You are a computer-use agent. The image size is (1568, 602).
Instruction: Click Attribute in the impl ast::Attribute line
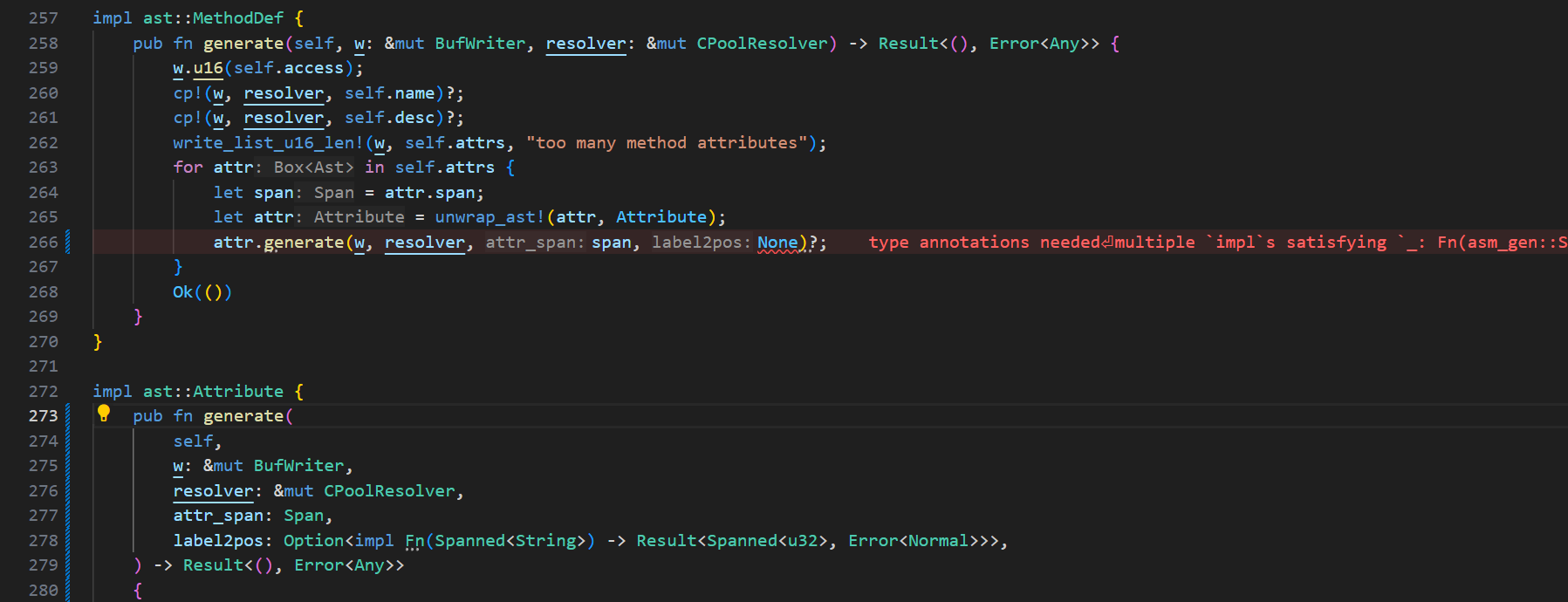[x=237, y=392]
